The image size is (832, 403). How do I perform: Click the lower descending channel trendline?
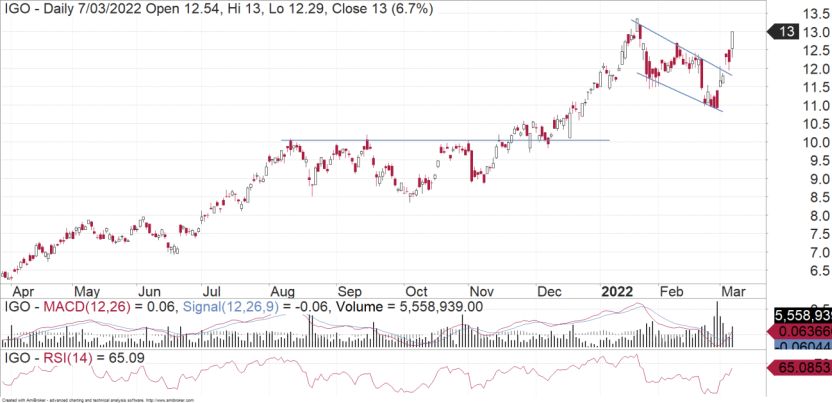click(x=680, y=92)
